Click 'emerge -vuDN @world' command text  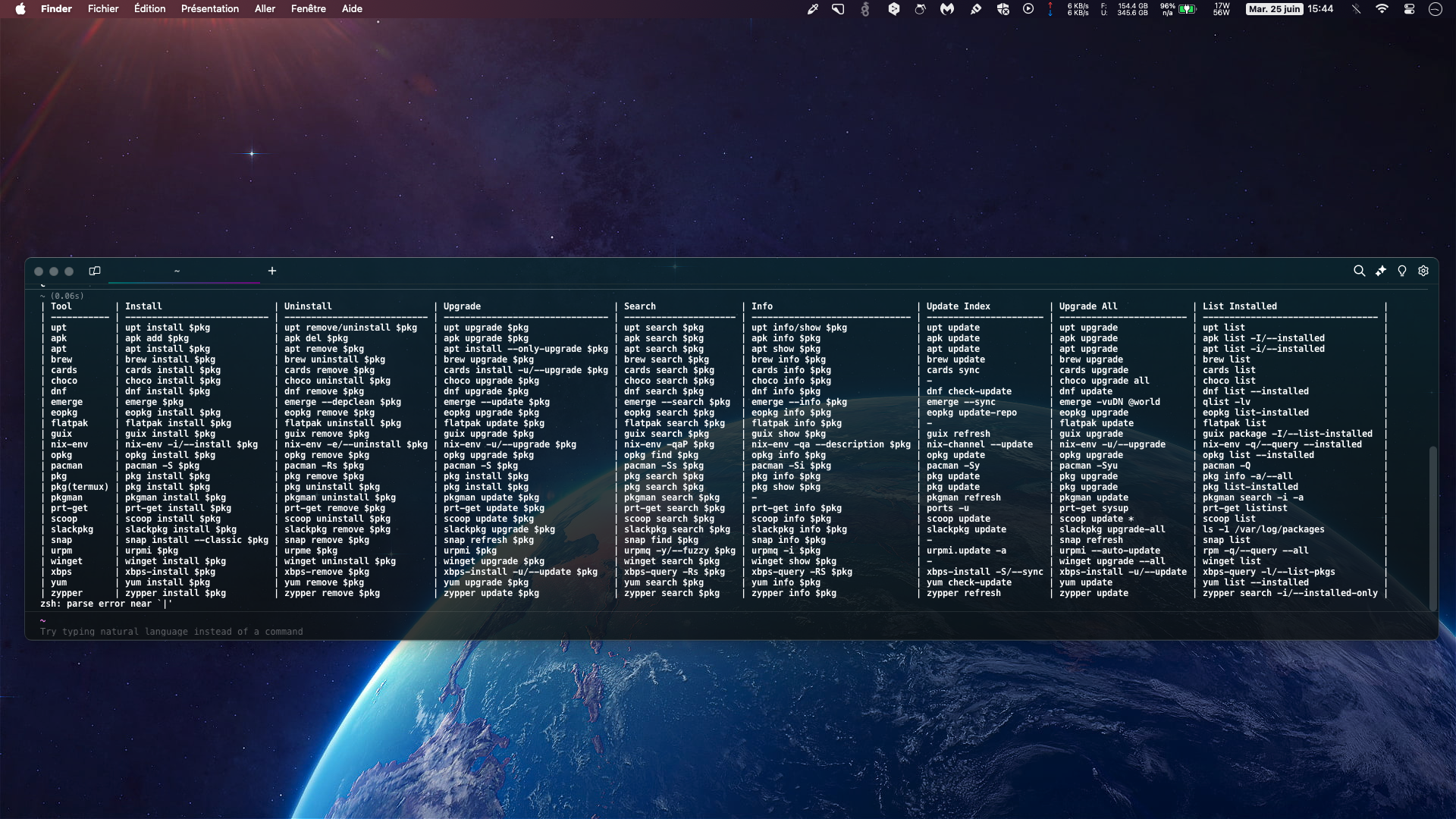pos(1109,402)
